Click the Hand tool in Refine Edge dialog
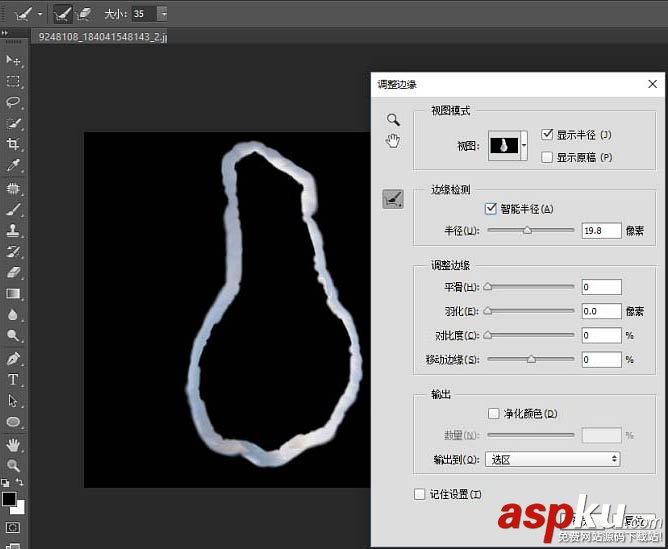The width and height of the screenshot is (668, 549). pos(393,141)
